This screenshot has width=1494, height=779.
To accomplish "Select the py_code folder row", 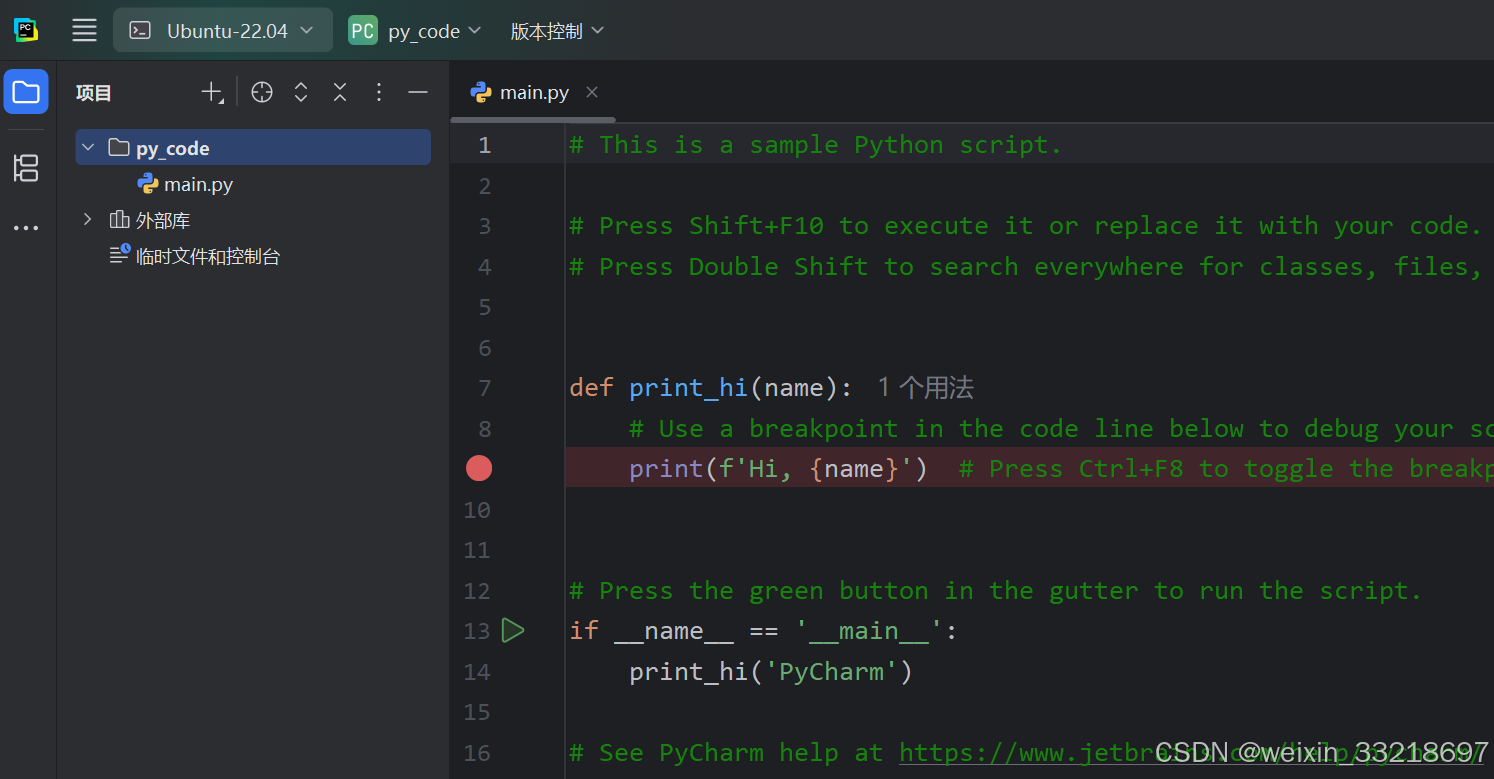I will (x=253, y=148).
